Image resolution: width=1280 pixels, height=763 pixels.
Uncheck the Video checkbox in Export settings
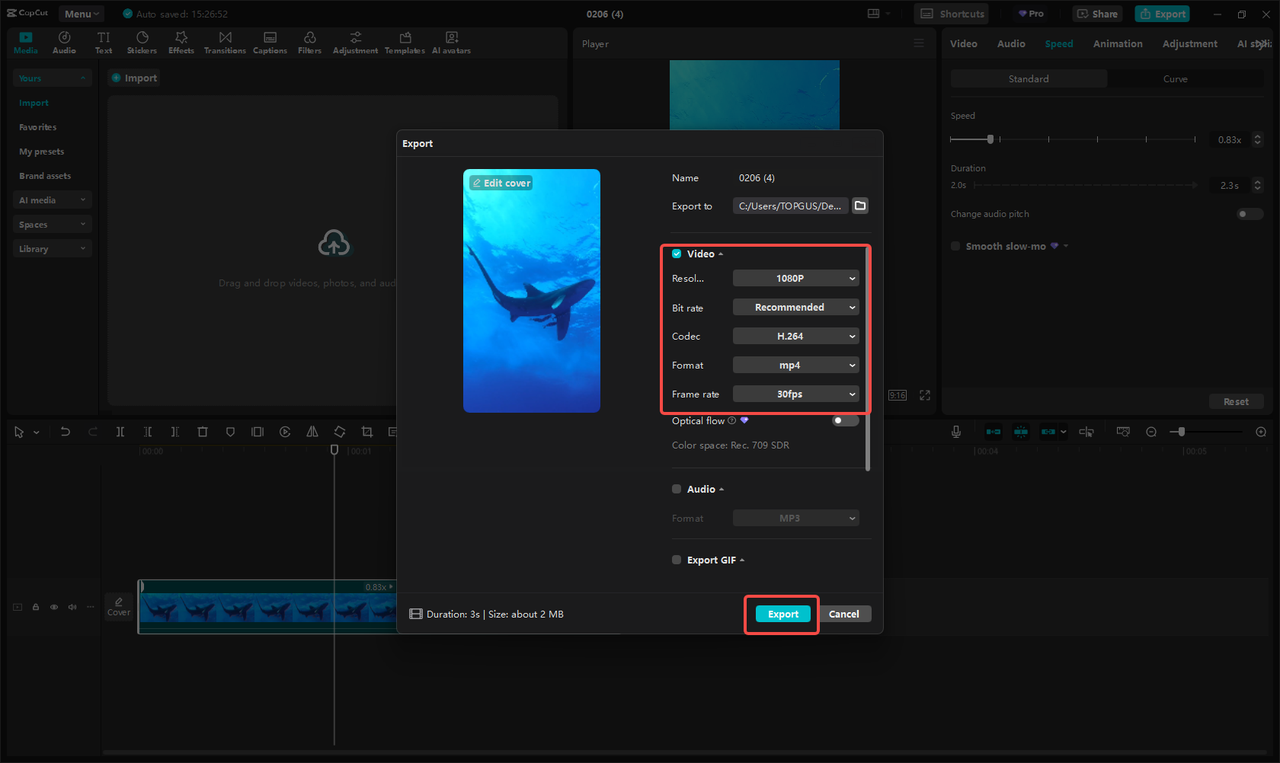tap(676, 253)
